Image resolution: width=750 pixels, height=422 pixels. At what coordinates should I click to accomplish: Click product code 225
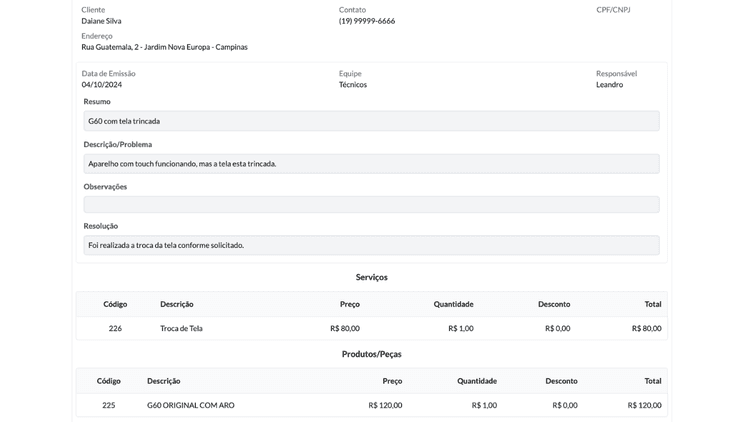coord(109,405)
